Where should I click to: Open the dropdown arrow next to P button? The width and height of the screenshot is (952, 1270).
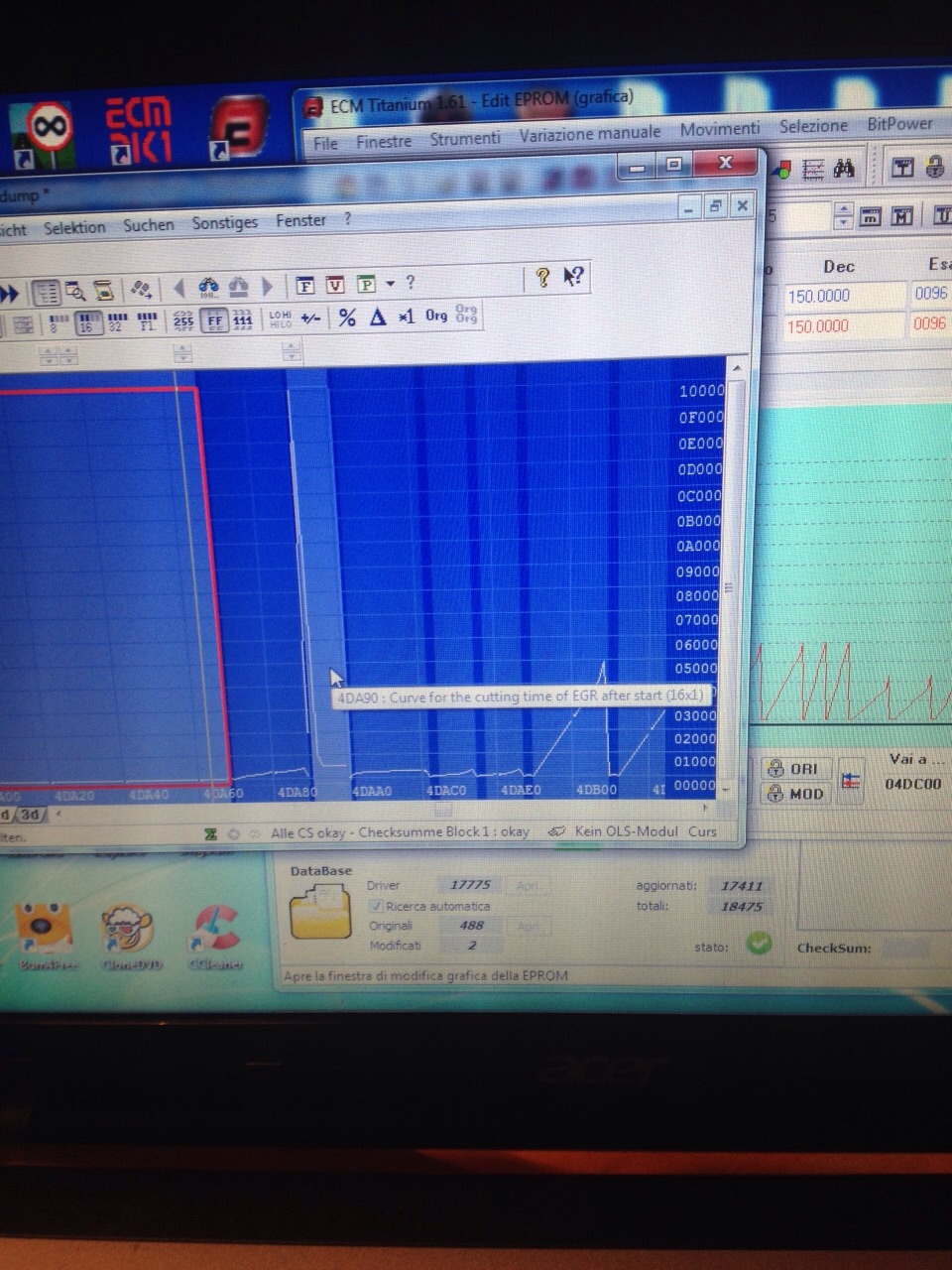click(x=390, y=284)
